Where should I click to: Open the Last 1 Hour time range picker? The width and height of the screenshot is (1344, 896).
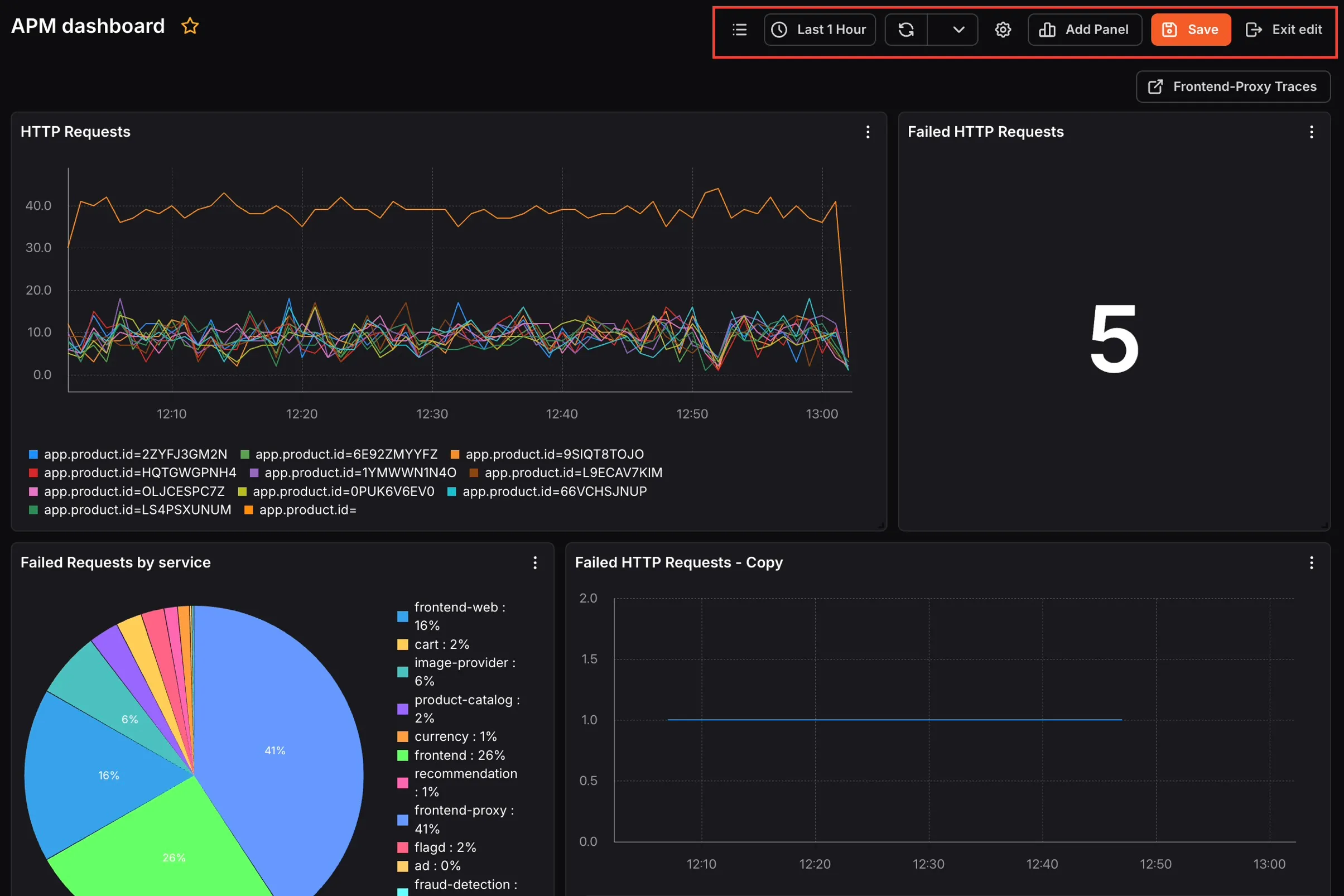[x=820, y=30]
